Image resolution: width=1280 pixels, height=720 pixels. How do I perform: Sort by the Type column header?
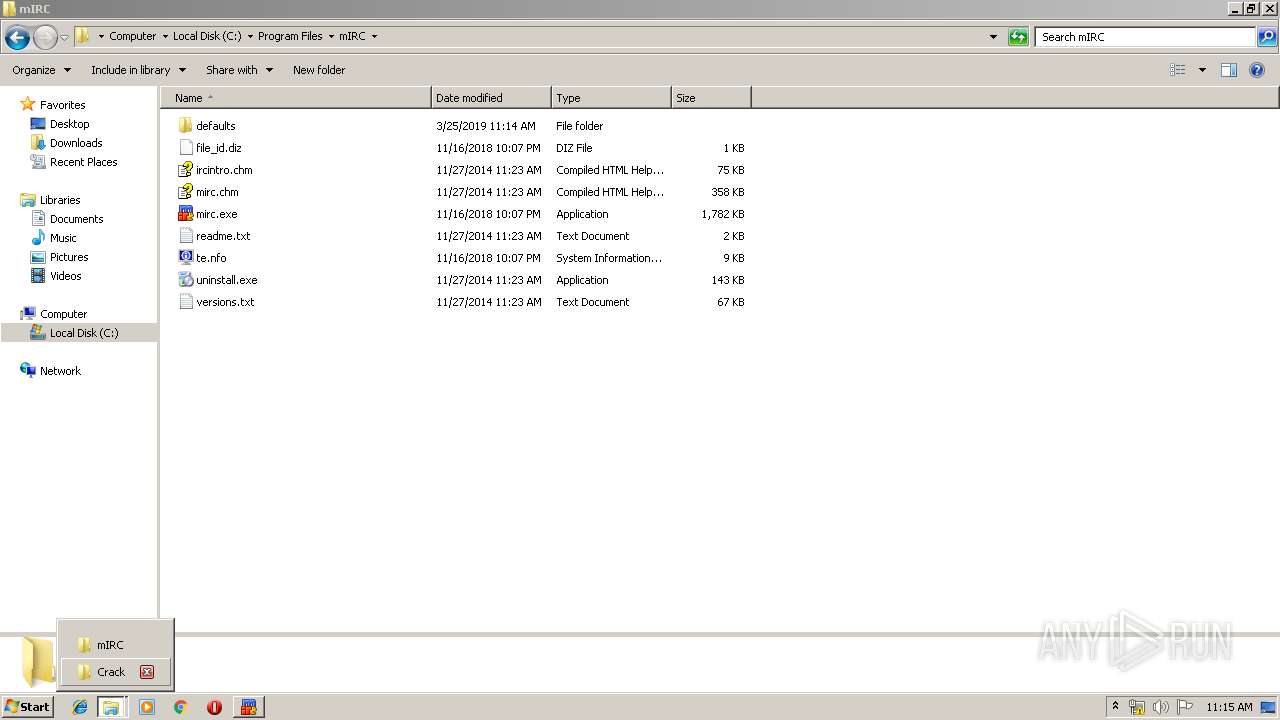pyautogui.click(x=611, y=98)
